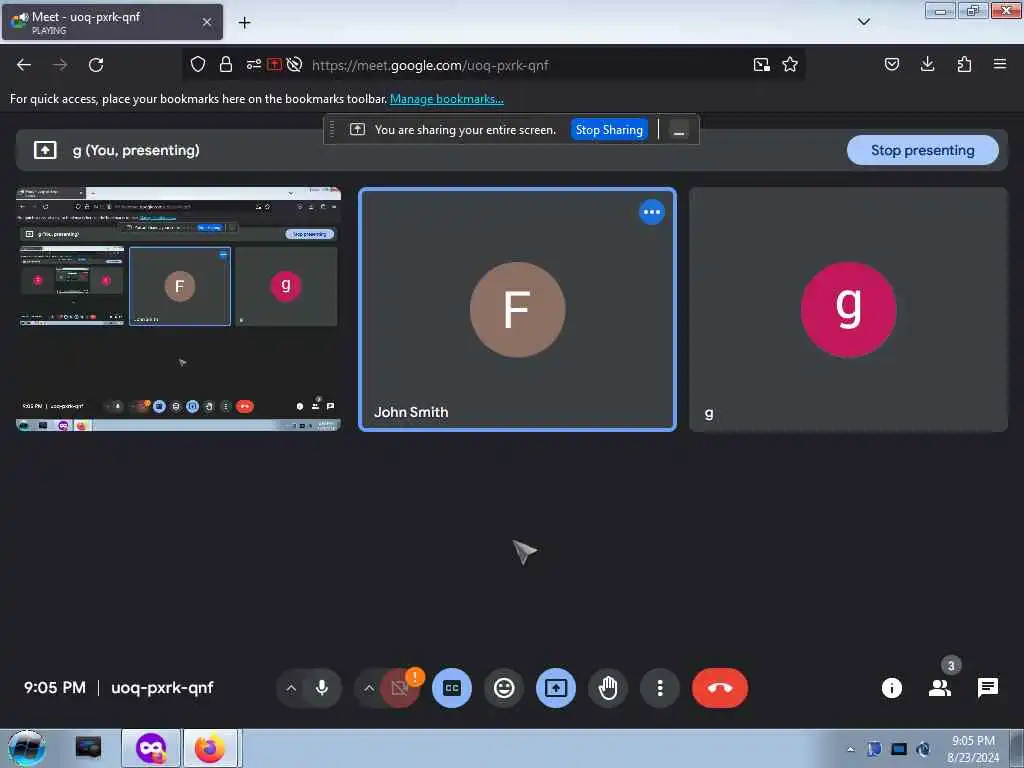1024x768 pixels.
Task: Click the present now screen share button
Action: (x=556, y=688)
